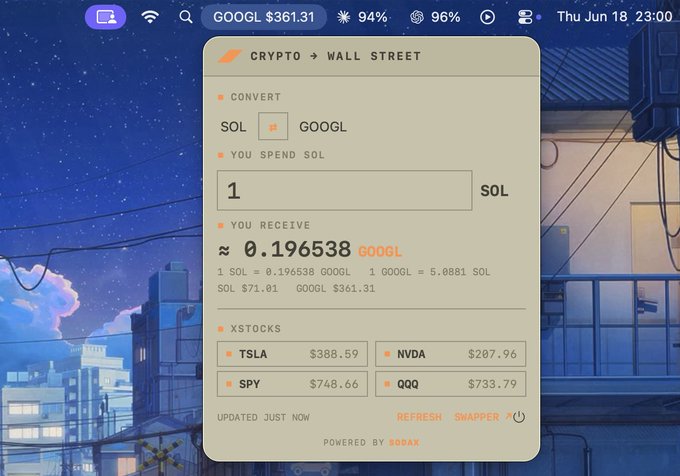The image size is (680, 476).
Task: Choose the QQQ xStock tile
Action: 451,384
